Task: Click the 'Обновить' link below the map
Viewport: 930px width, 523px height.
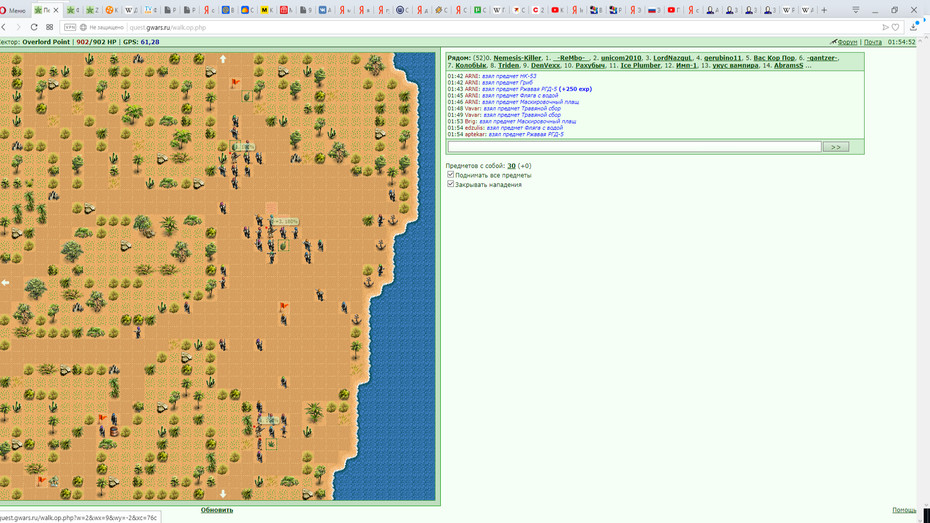Action: tap(216, 510)
